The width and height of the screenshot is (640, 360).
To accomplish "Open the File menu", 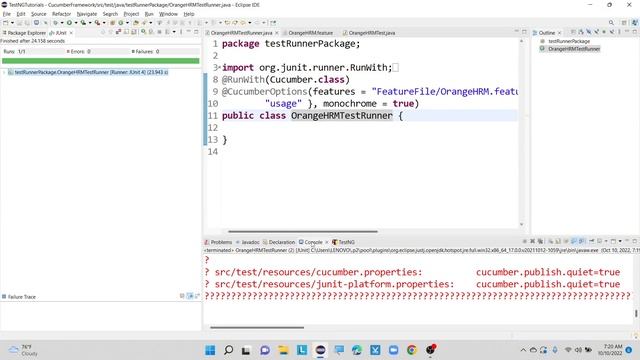I will 7,14.
